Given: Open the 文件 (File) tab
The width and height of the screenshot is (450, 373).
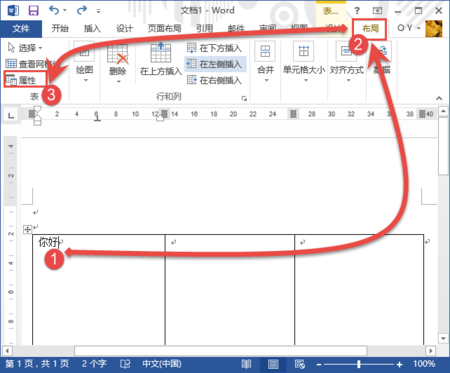Looking at the screenshot, I should coord(21,29).
